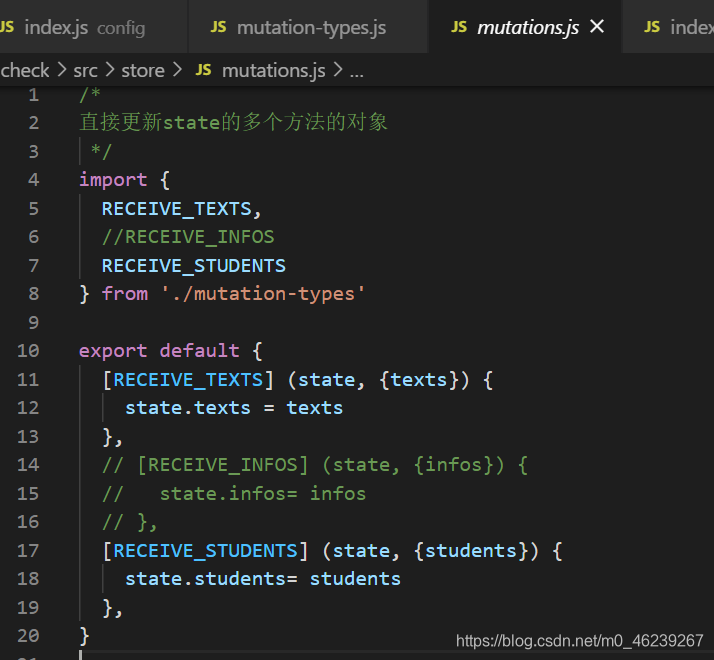Click line number 17
This screenshot has width=714, height=660.
[28, 551]
